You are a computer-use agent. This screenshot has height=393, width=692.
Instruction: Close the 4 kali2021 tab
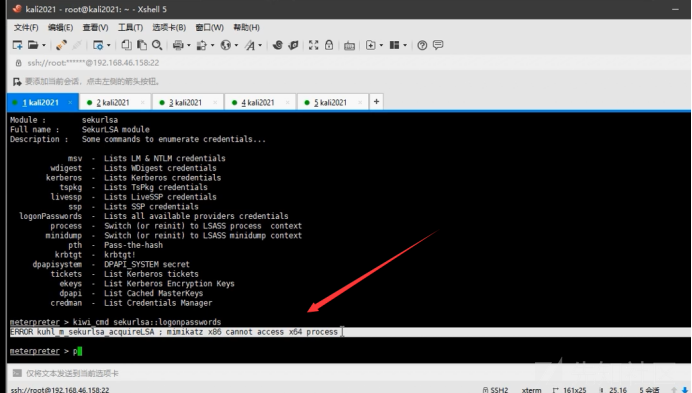[287, 102]
